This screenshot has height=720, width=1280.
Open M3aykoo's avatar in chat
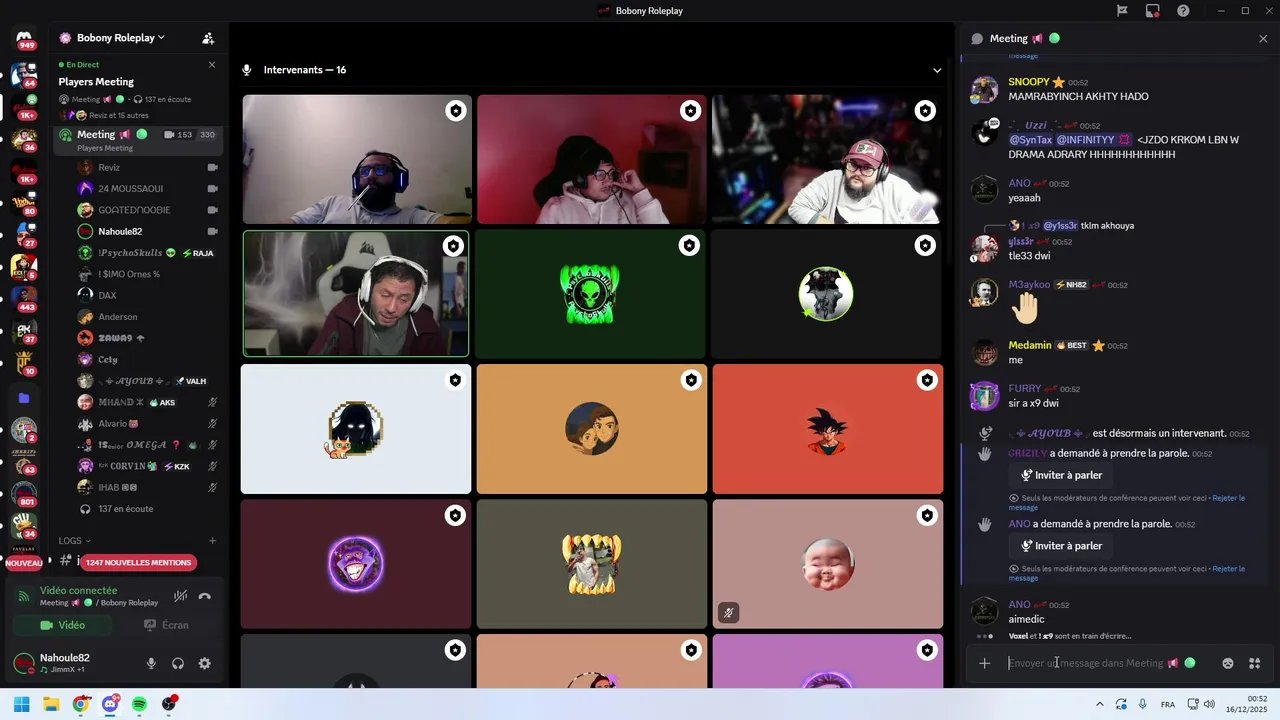985,292
